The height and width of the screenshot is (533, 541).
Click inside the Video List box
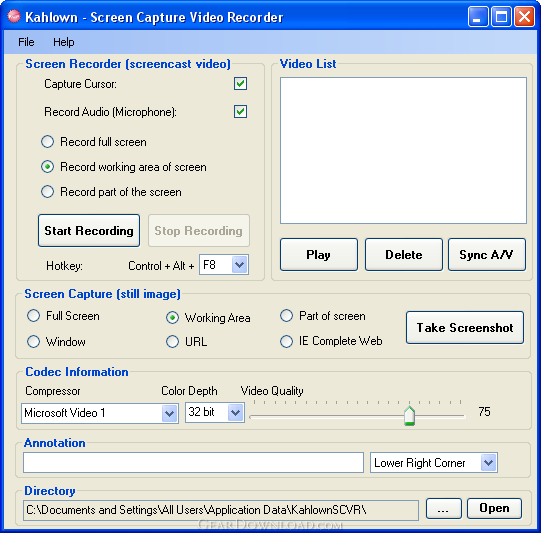click(403, 150)
